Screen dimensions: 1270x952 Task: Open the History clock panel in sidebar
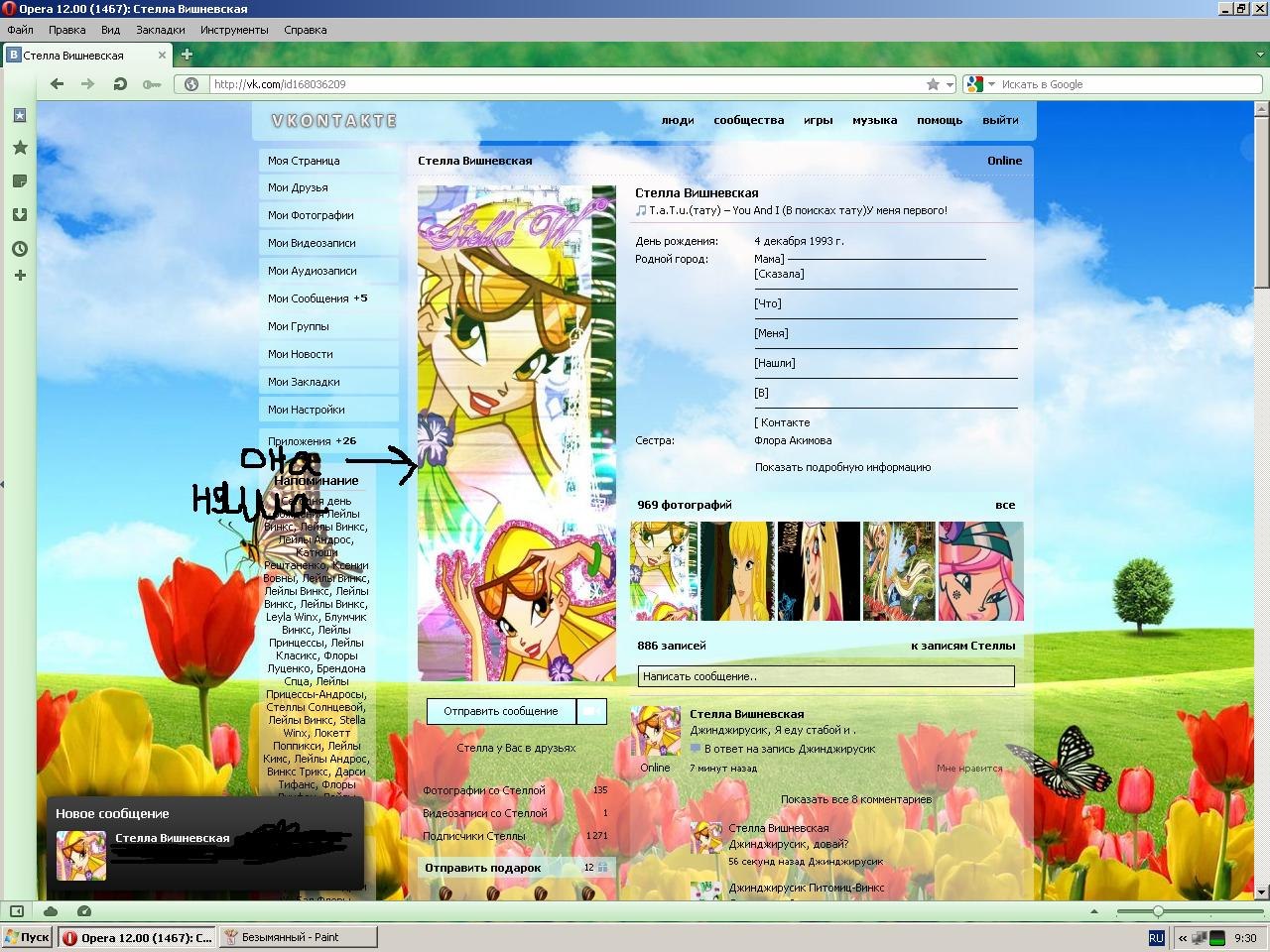[x=19, y=249]
